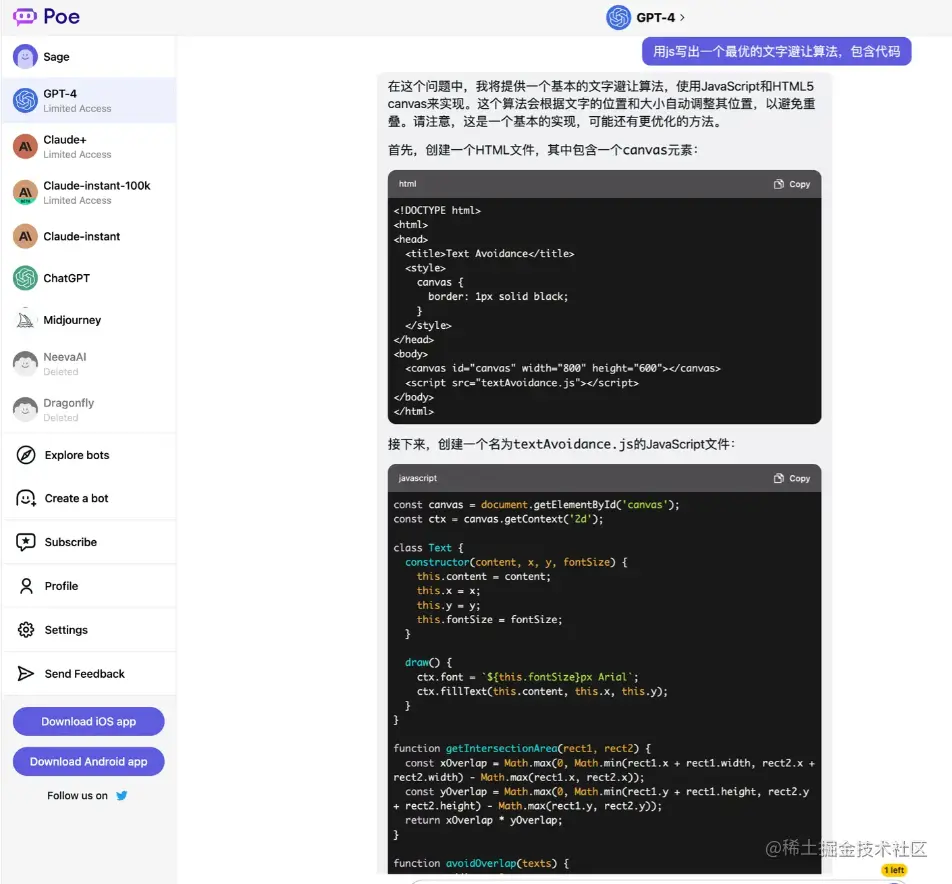Click the GPT-4 header avatar icon
The height and width of the screenshot is (884, 952).
click(x=619, y=17)
